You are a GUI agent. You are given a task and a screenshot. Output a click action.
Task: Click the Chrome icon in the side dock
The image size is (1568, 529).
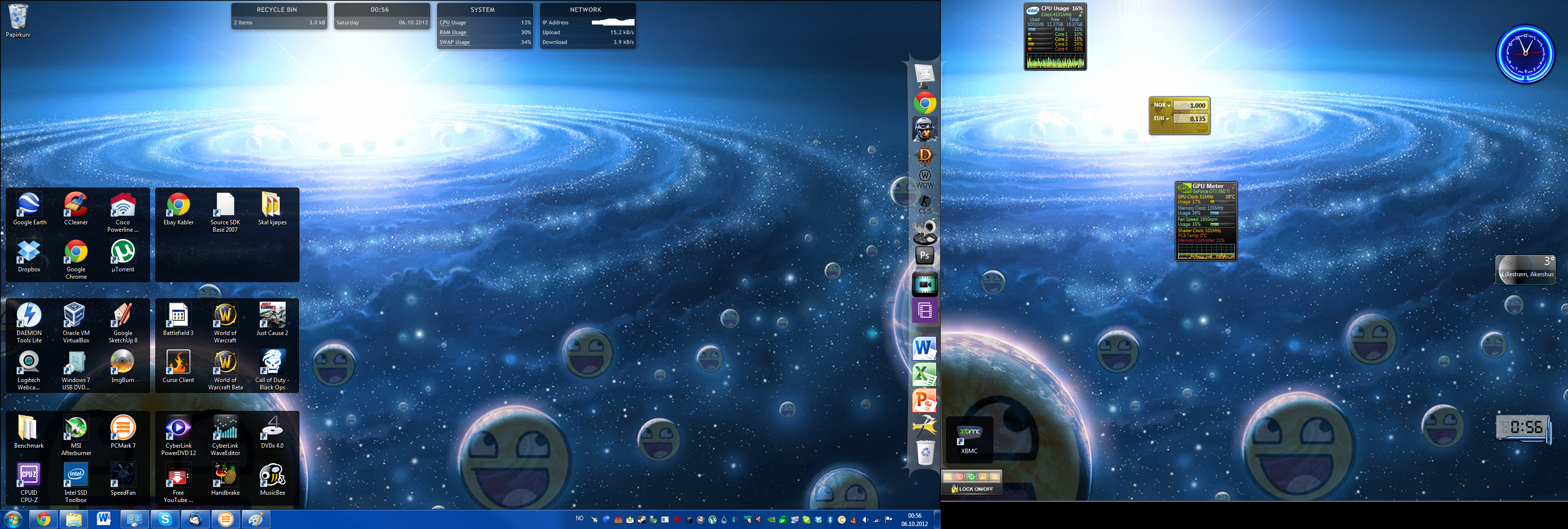[925, 103]
